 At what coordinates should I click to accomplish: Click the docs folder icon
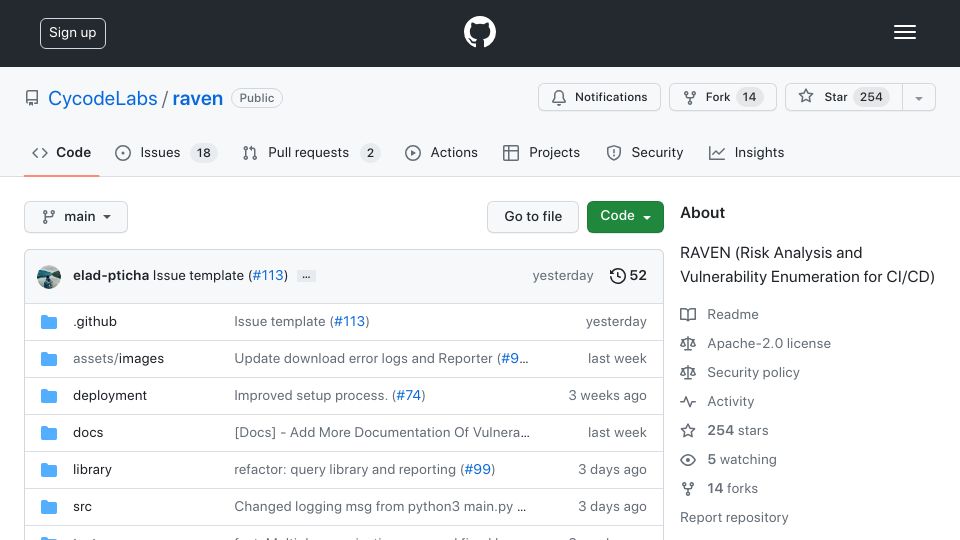49,433
